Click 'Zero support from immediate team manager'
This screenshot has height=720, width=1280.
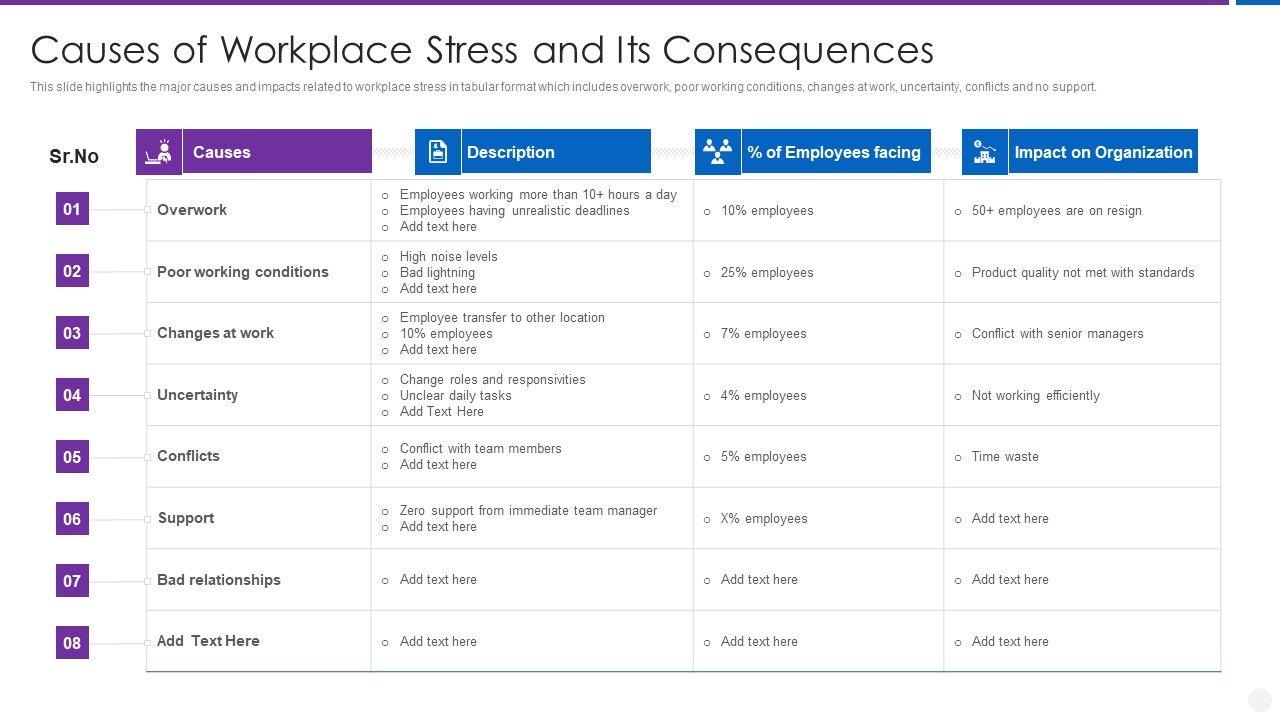click(528, 511)
